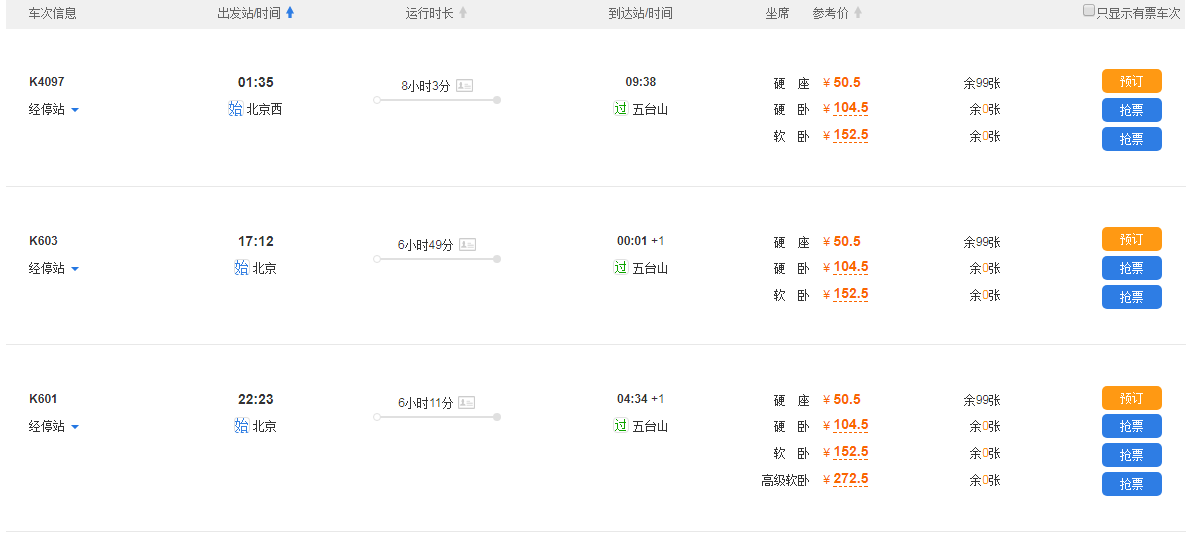The height and width of the screenshot is (535, 1198).
Task: Expand 经停站 for train K603
Action: [53, 269]
